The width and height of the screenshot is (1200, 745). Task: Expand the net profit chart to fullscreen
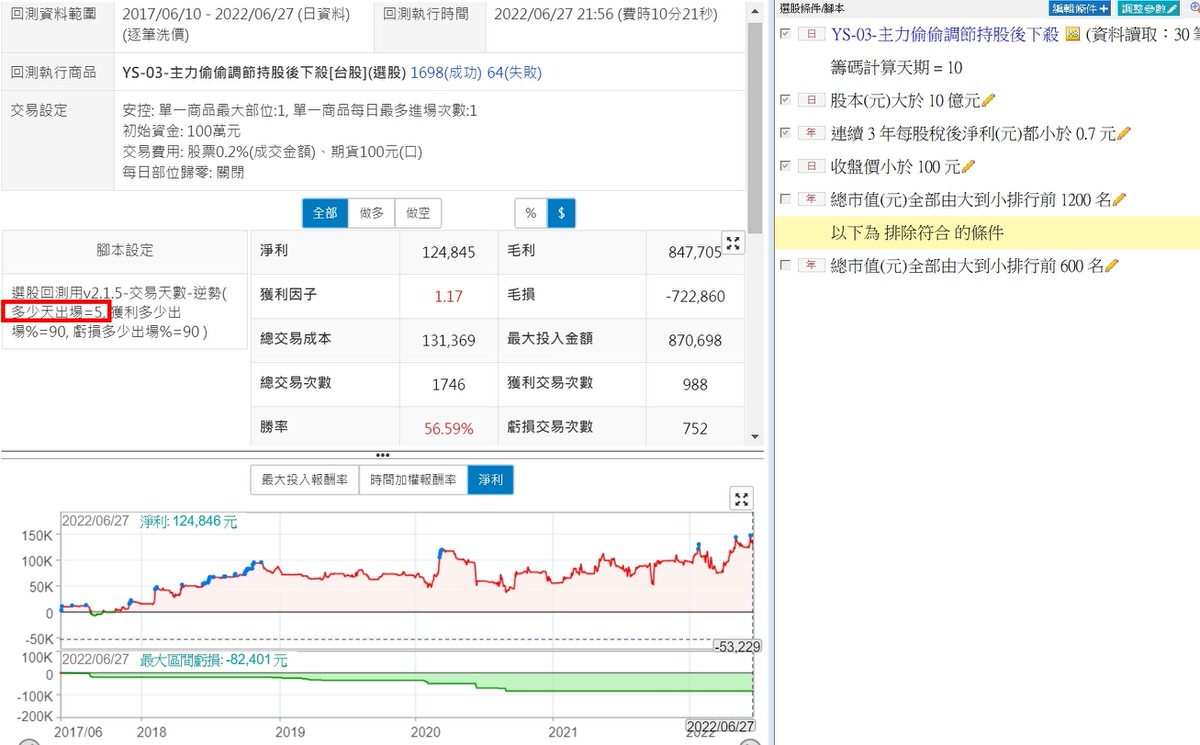pos(741,499)
